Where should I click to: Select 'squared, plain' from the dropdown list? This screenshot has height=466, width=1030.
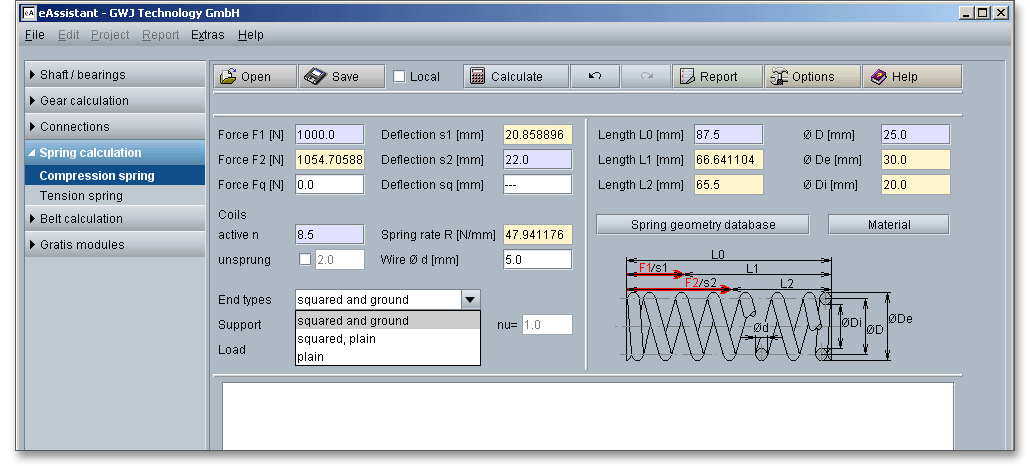pyautogui.click(x=336, y=339)
